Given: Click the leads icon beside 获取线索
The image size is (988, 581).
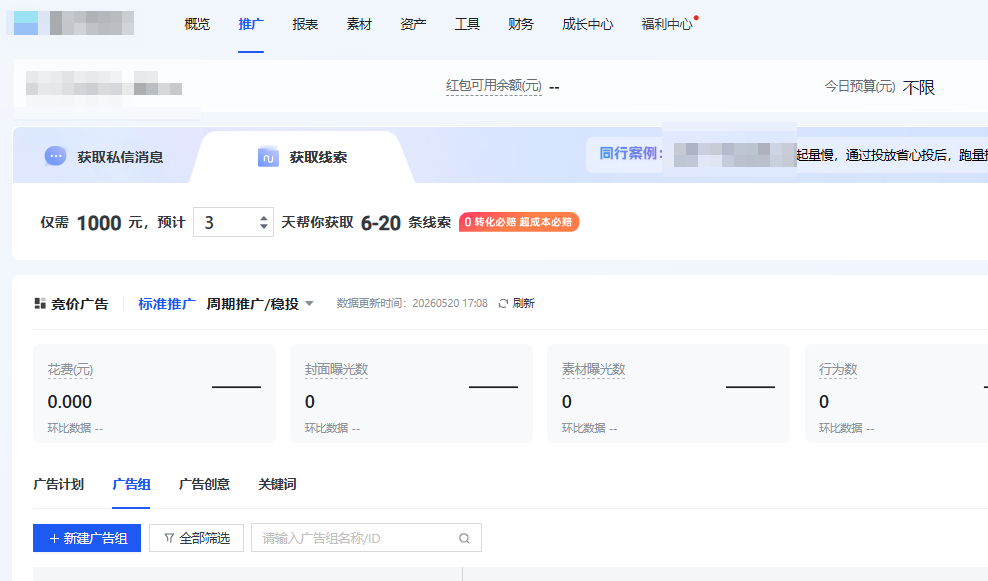Looking at the screenshot, I should (x=268, y=157).
